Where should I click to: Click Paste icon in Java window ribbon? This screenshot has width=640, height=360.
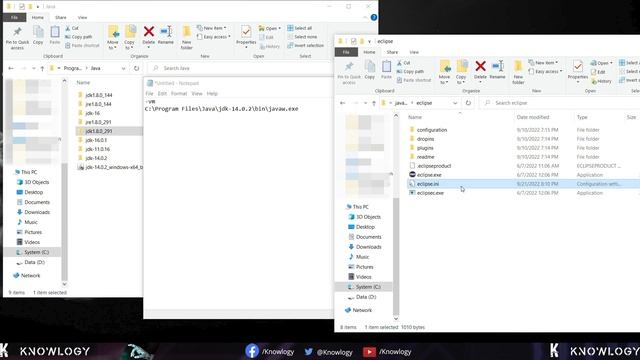(x=55, y=35)
